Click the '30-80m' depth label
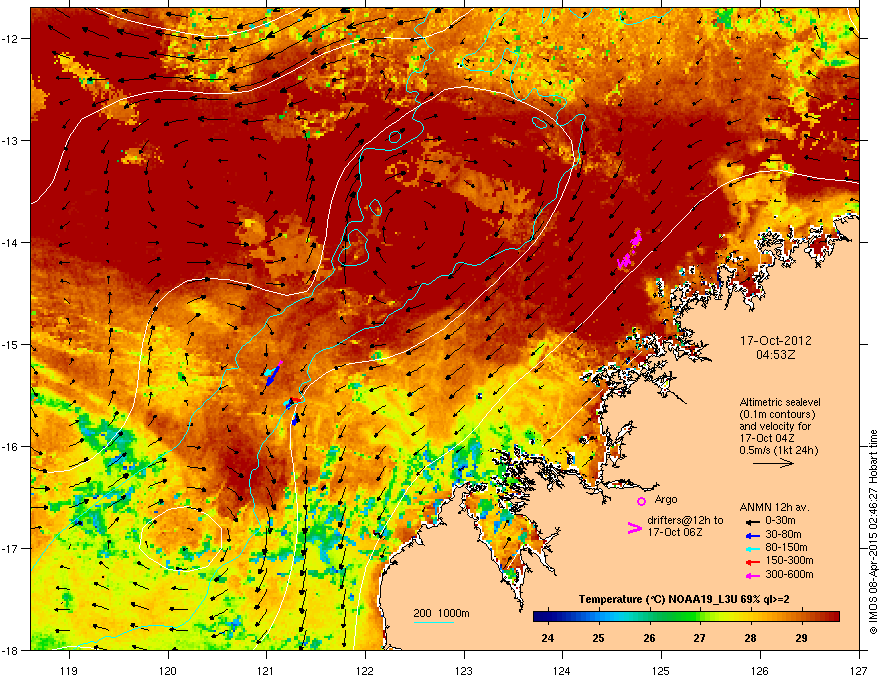Image resolution: width=880 pixels, height=680 pixels. coord(783,535)
